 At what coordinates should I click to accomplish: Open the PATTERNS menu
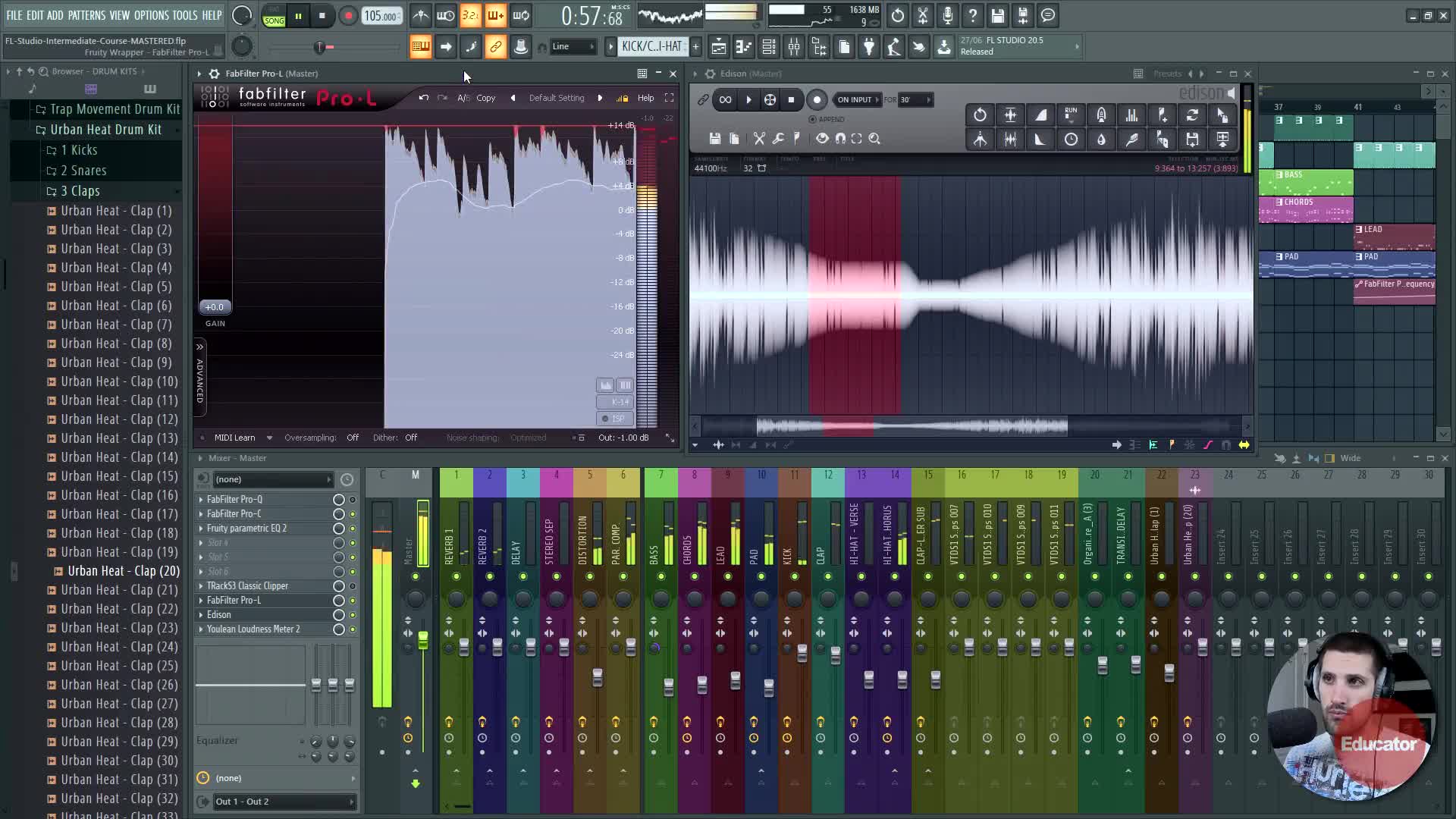pos(86,15)
